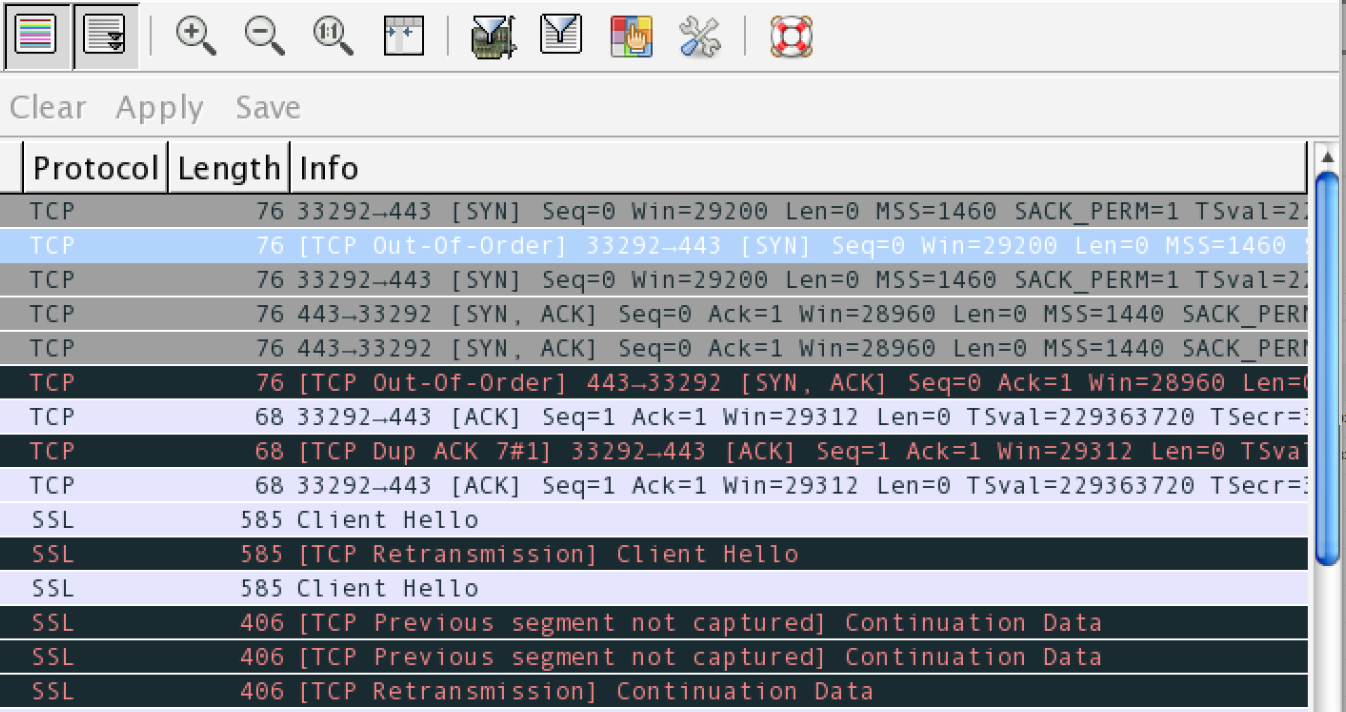Image resolution: width=1346 pixels, height=712 pixels.
Task: Reset zoom to normal 1:1 size
Action: (x=333, y=36)
